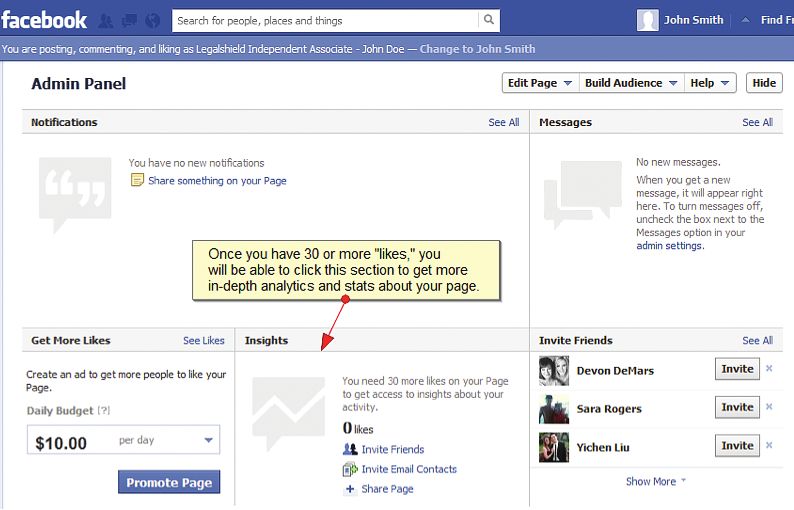Click the search magnifier icon
Viewport: 794px width, 510px height.
[489, 20]
